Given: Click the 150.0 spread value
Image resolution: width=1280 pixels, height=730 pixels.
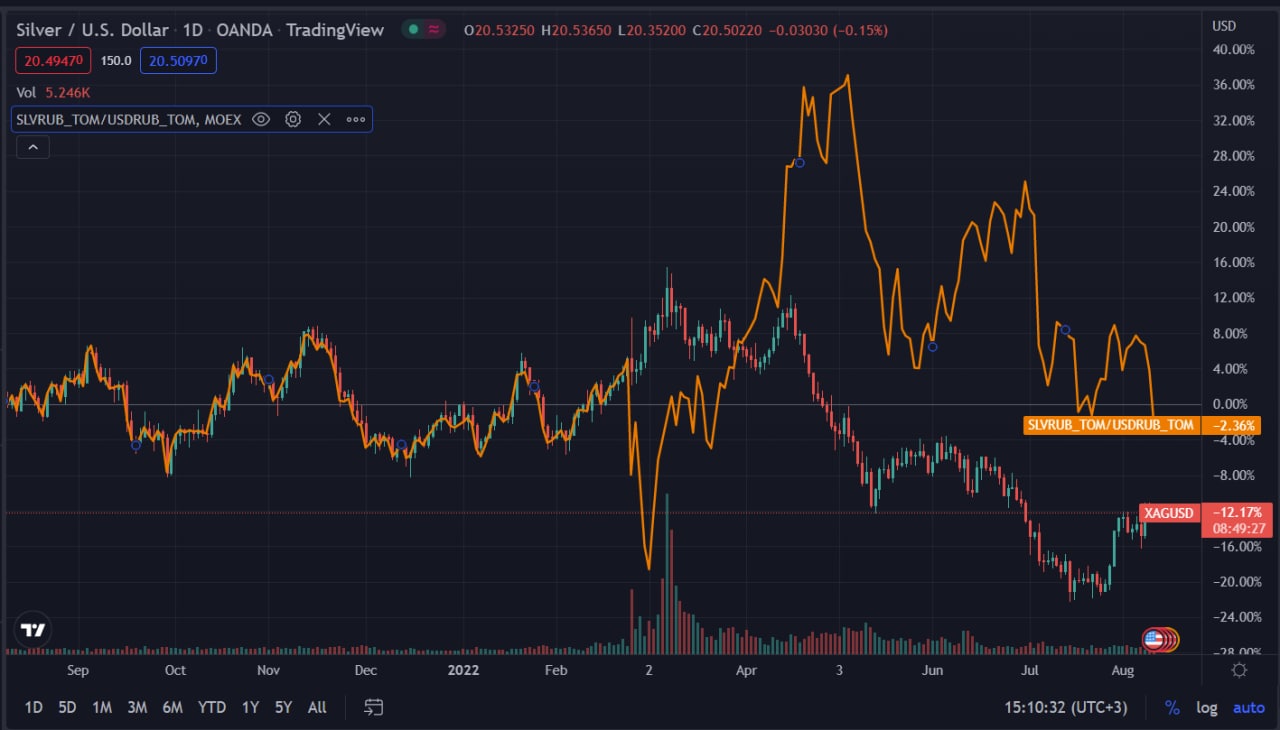Looking at the screenshot, I should click(x=116, y=60).
